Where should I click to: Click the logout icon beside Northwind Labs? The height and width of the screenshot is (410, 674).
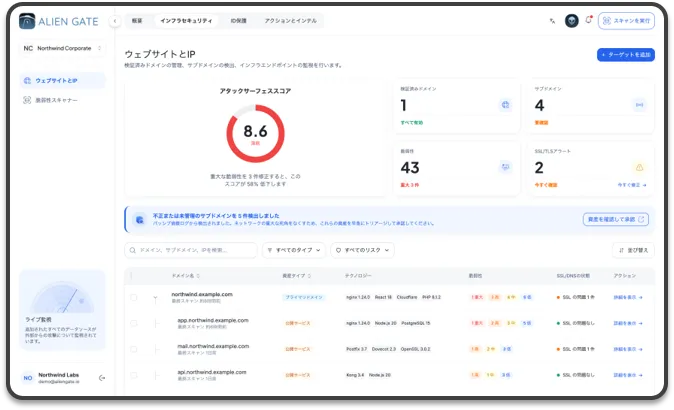[102, 378]
